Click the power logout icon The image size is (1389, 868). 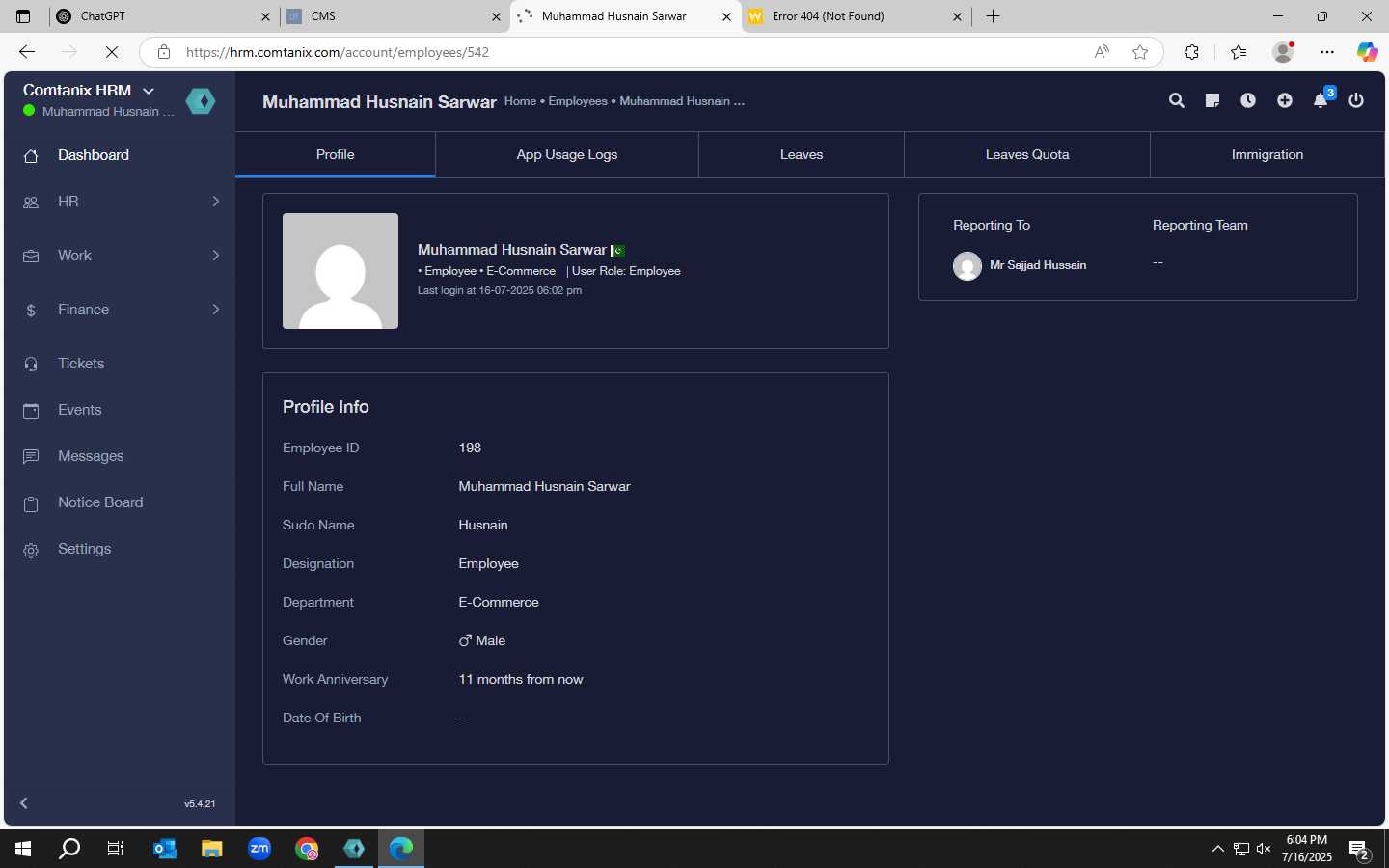1356,100
